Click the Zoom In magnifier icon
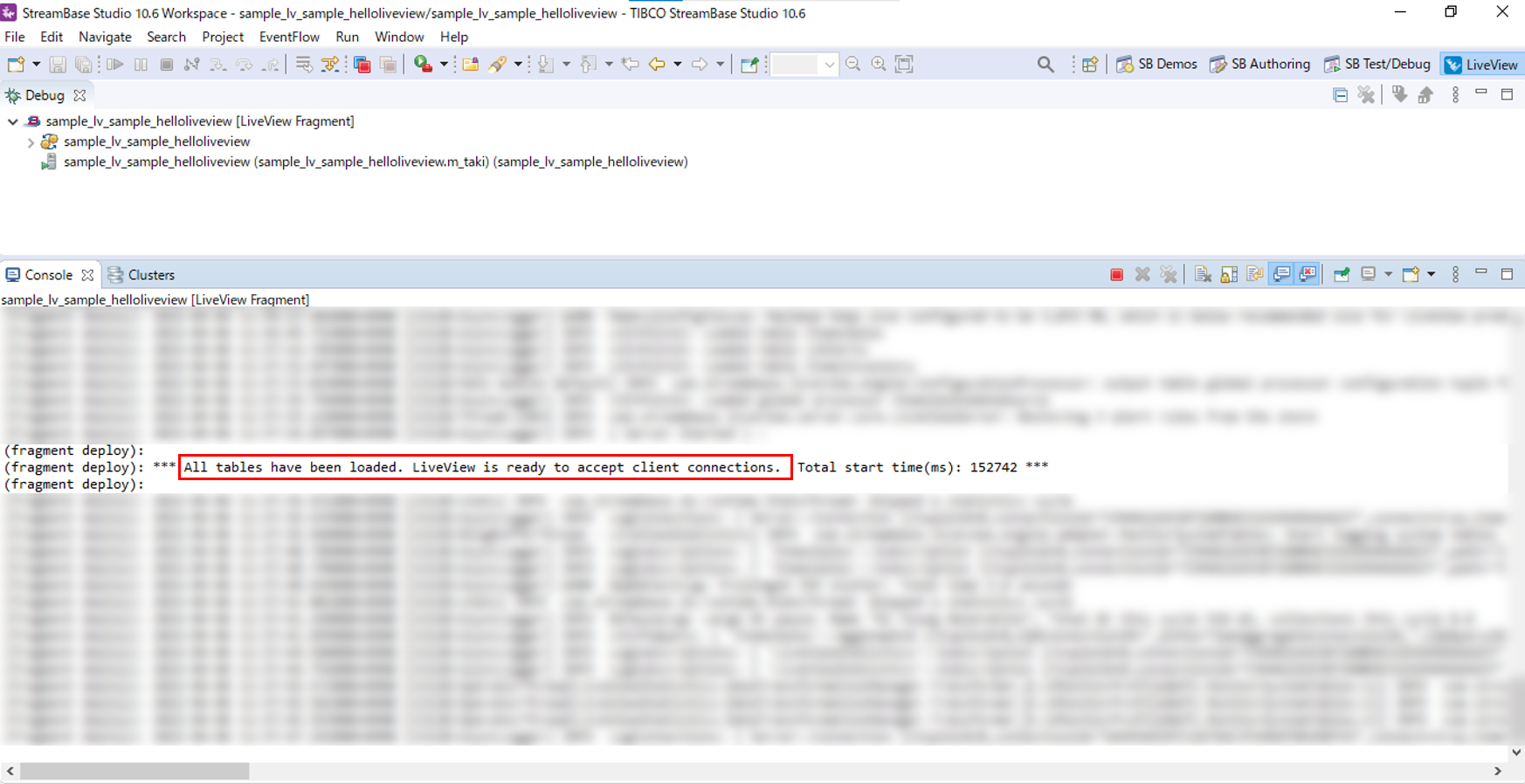The height and width of the screenshot is (784, 1525). pyautogui.click(x=879, y=65)
